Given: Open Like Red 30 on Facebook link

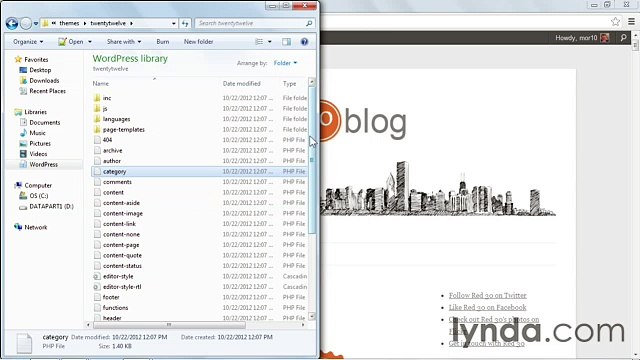Looking at the screenshot, I should pos(487,307).
